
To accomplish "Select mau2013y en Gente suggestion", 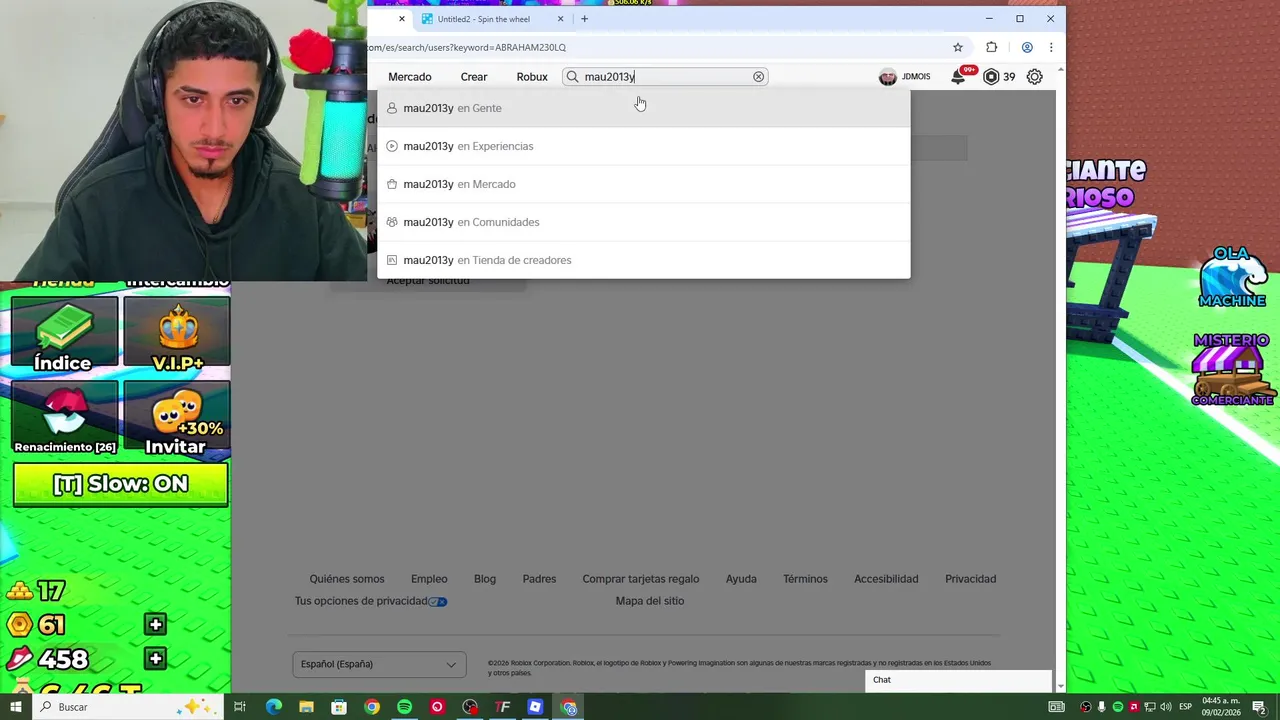I will click(644, 108).
